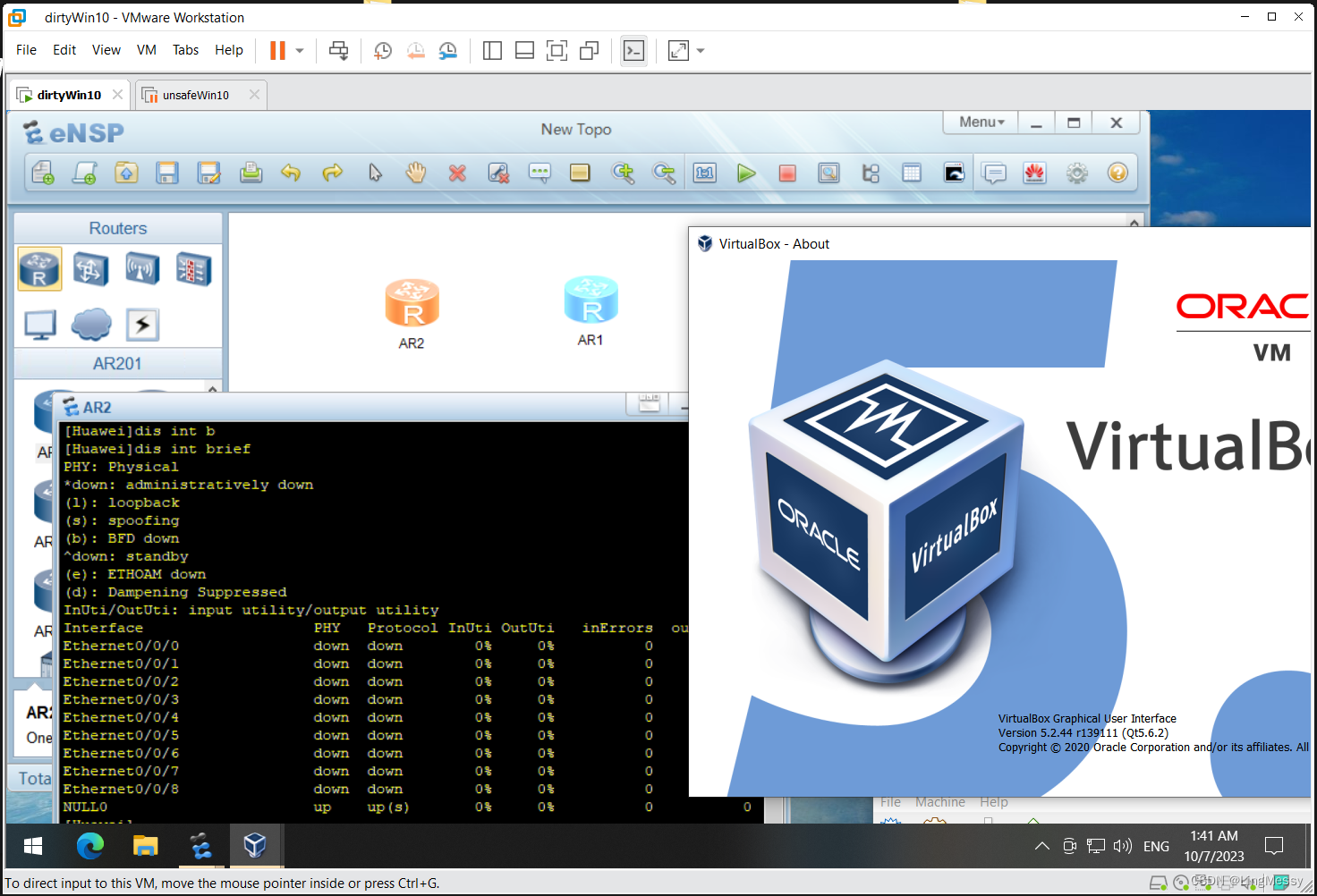This screenshot has width=1317, height=896.
Task: Show all interfaces tree icon
Action: tap(871, 173)
